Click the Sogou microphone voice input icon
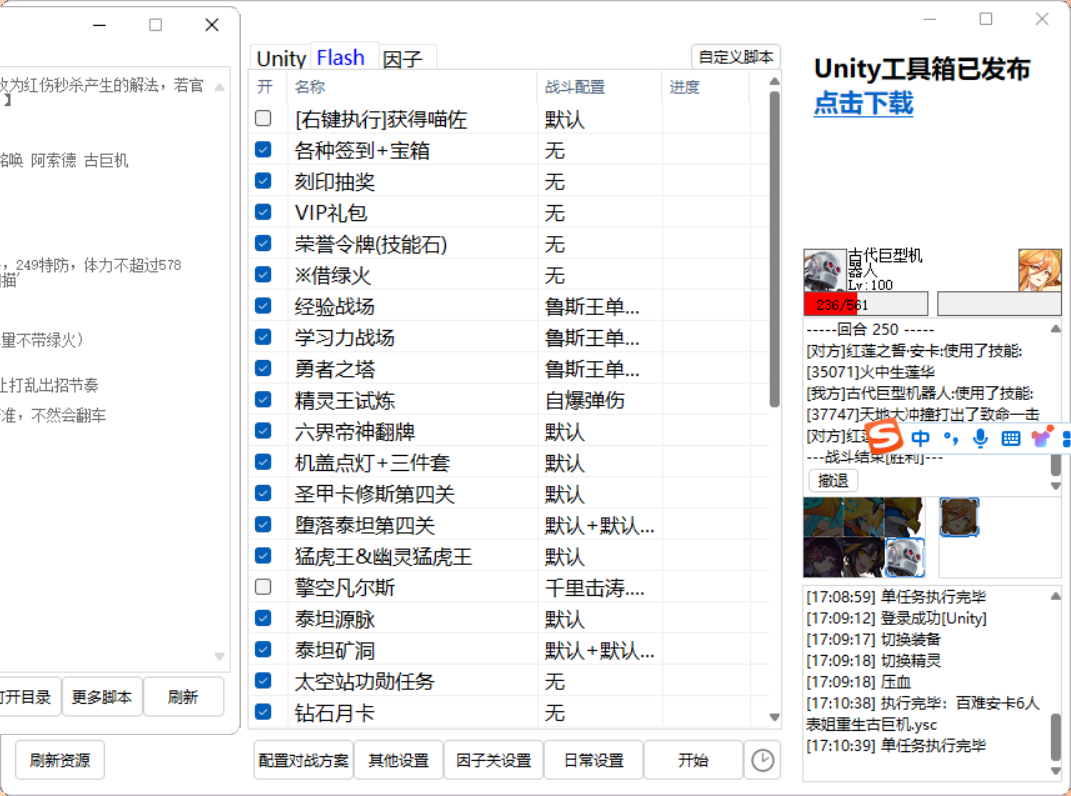The image size is (1071, 796). pyautogui.click(x=980, y=438)
